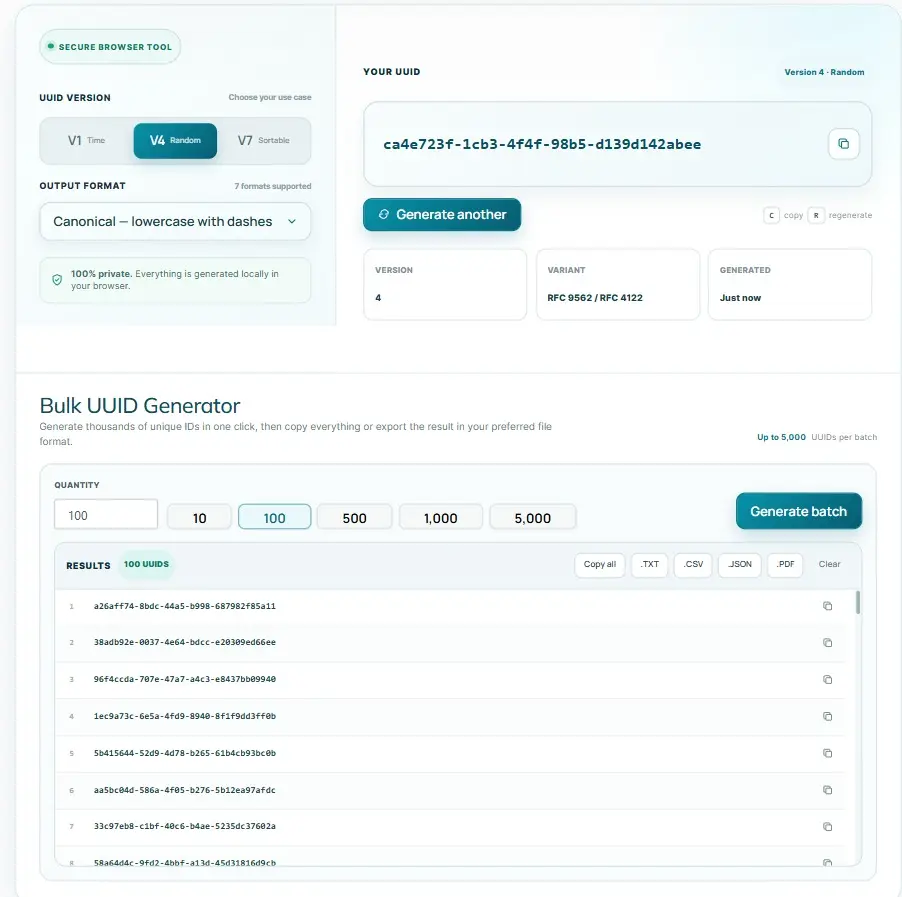
Task: Click the C keyboard shortcut key icon
Action: [x=771, y=215]
